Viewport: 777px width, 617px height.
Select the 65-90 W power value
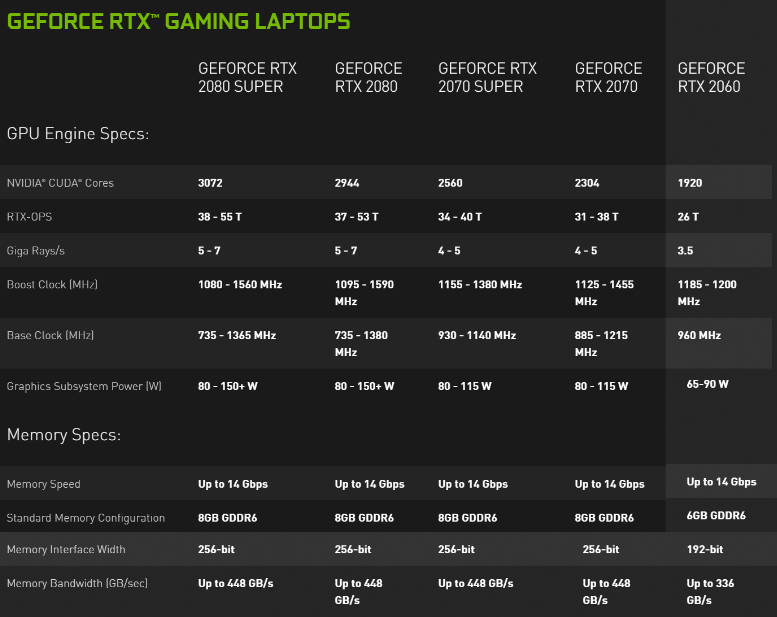(708, 384)
